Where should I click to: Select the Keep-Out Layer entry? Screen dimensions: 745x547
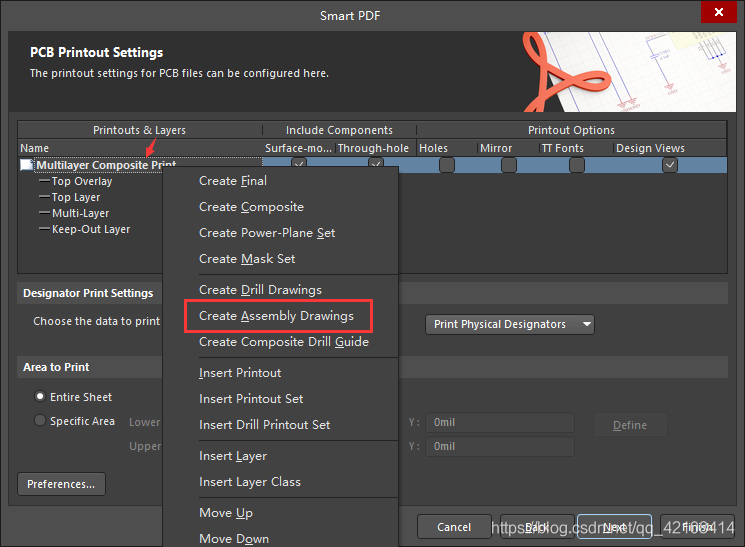(x=91, y=230)
